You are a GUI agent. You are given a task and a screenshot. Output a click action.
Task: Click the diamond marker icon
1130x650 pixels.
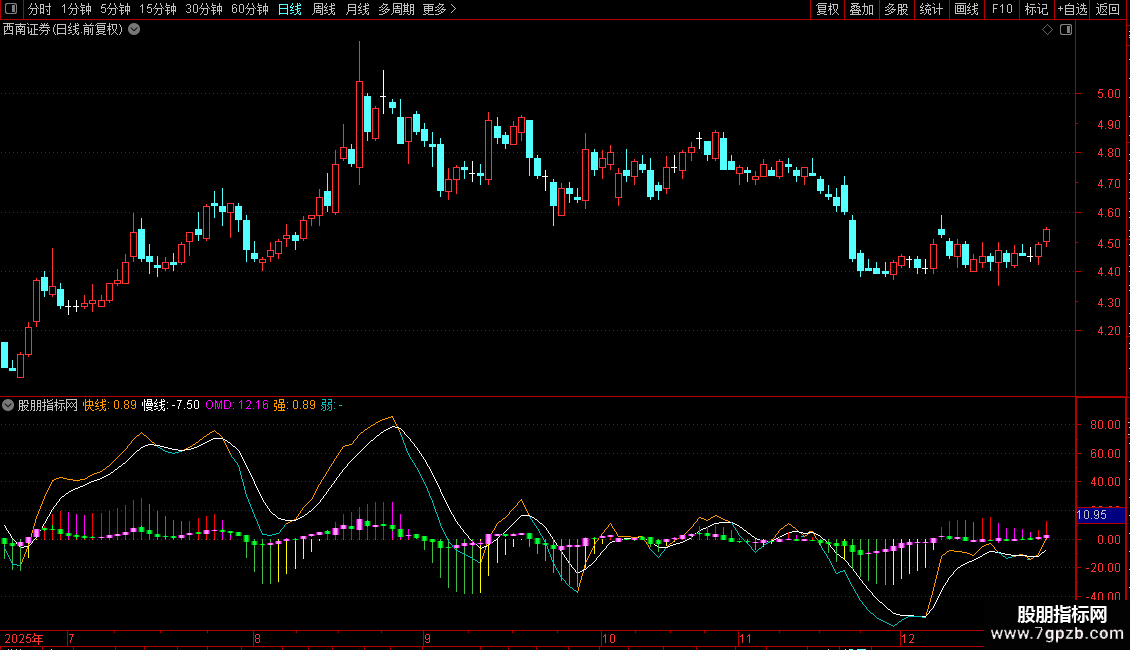pos(1047,30)
